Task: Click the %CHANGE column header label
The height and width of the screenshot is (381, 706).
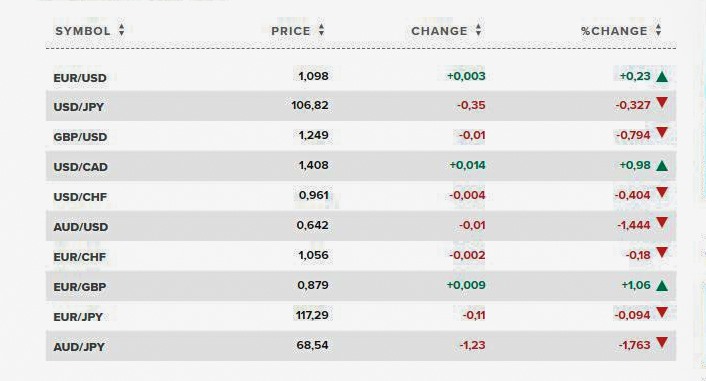Action: [x=614, y=31]
